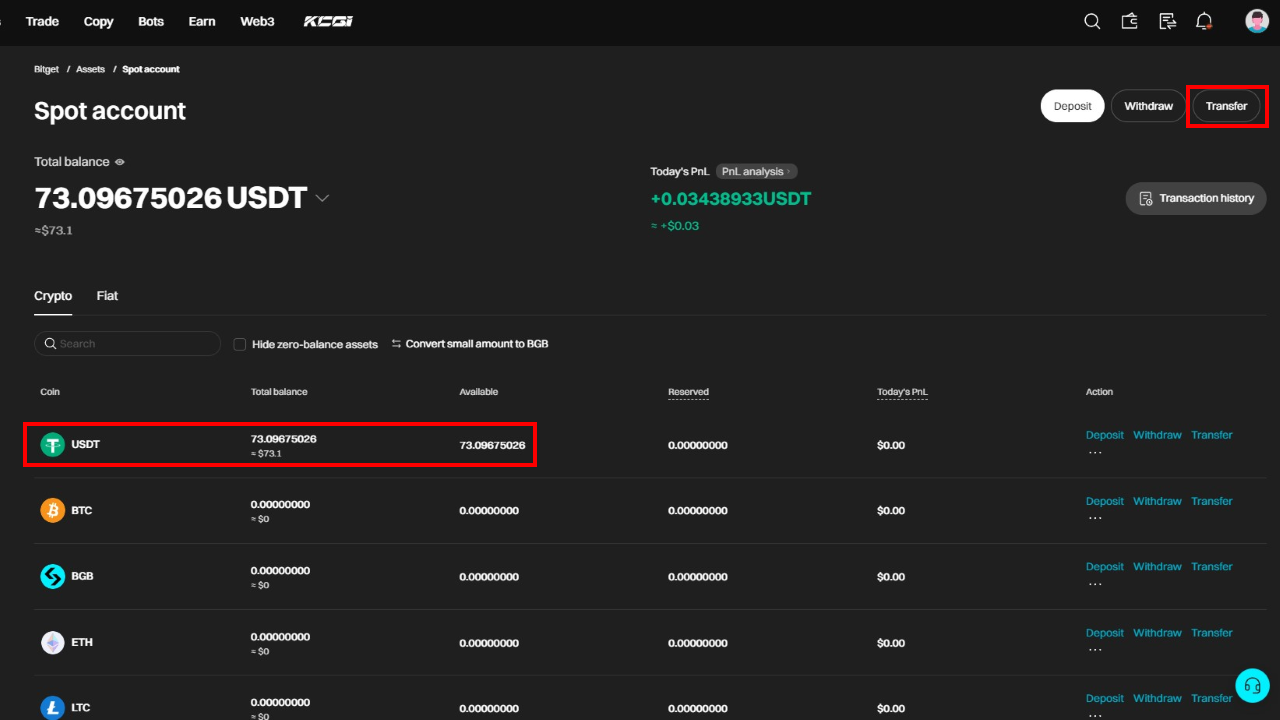
Task: Open the search magnifier icon in header
Action: tap(1092, 21)
